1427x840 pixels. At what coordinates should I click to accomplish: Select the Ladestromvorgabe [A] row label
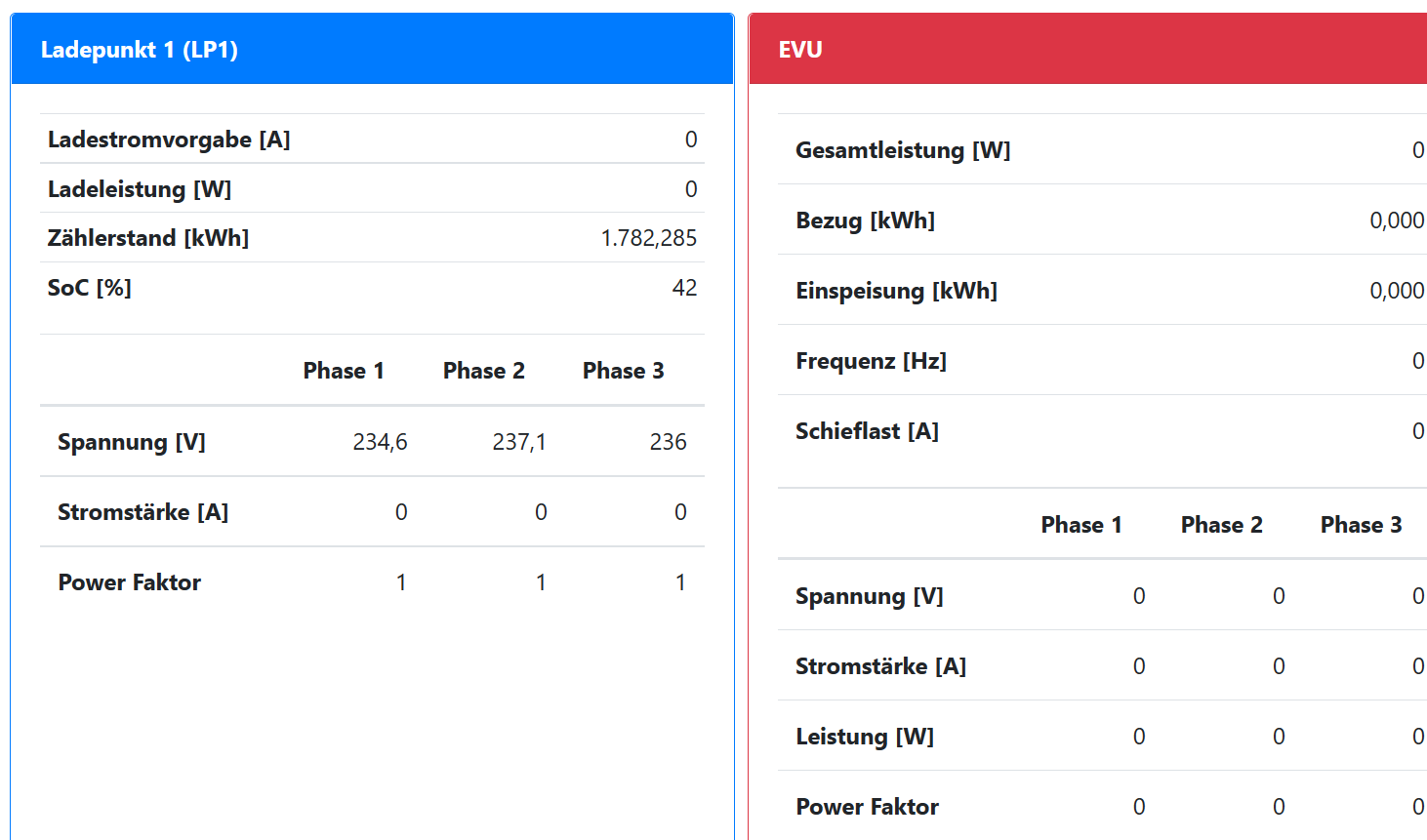169,140
